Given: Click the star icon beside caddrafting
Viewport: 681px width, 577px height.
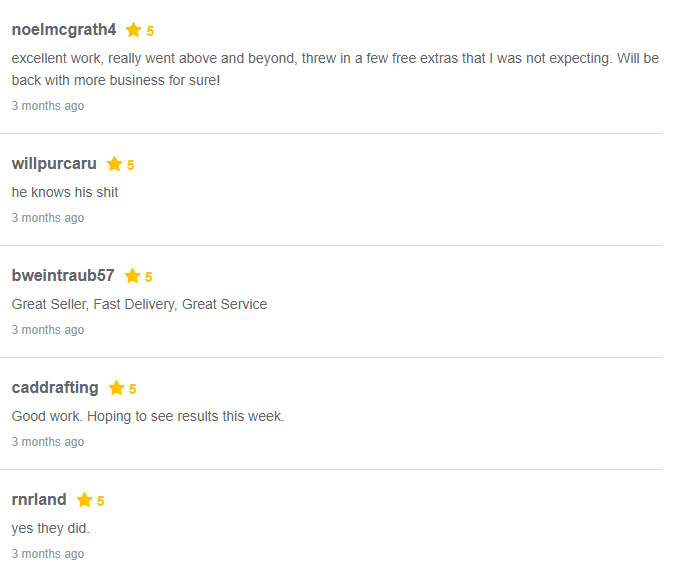Looking at the screenshot, I should tap(116, 388).
